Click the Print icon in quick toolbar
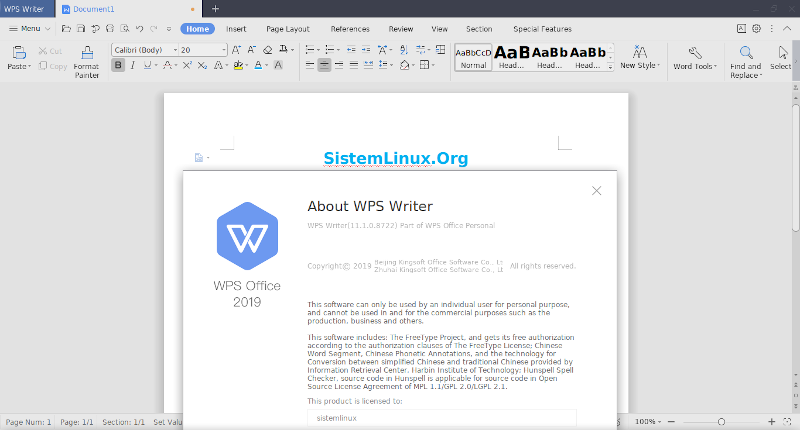800x430 pixels. pyautogui.click(x=110, y=29)
